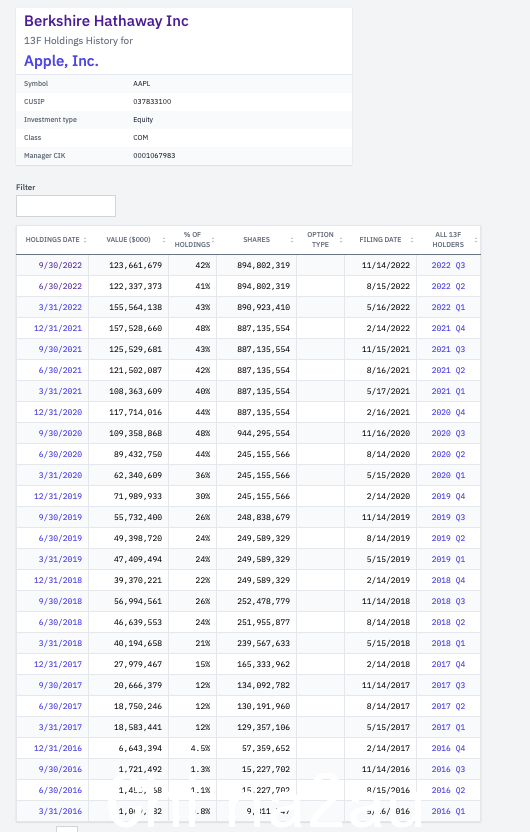This screenshot has height=832, width=530.
Task: View all 13F holders for 2020 Q3
Action: (448, 434)
